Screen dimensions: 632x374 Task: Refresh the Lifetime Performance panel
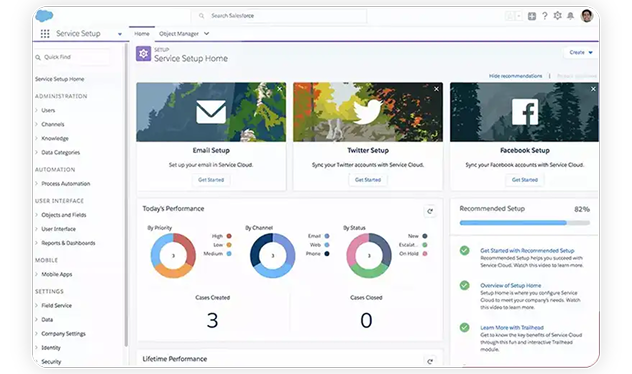tap(430, 361)
